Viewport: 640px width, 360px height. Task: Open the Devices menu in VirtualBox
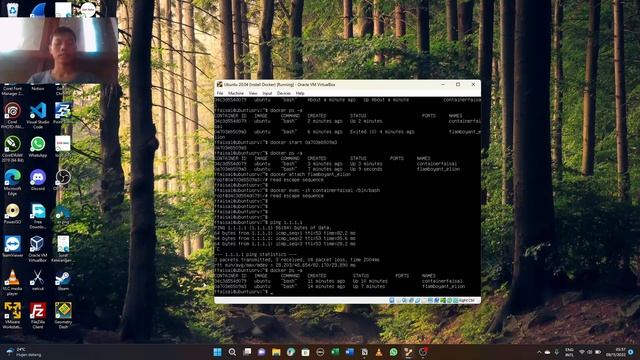[x=284, y=93]
